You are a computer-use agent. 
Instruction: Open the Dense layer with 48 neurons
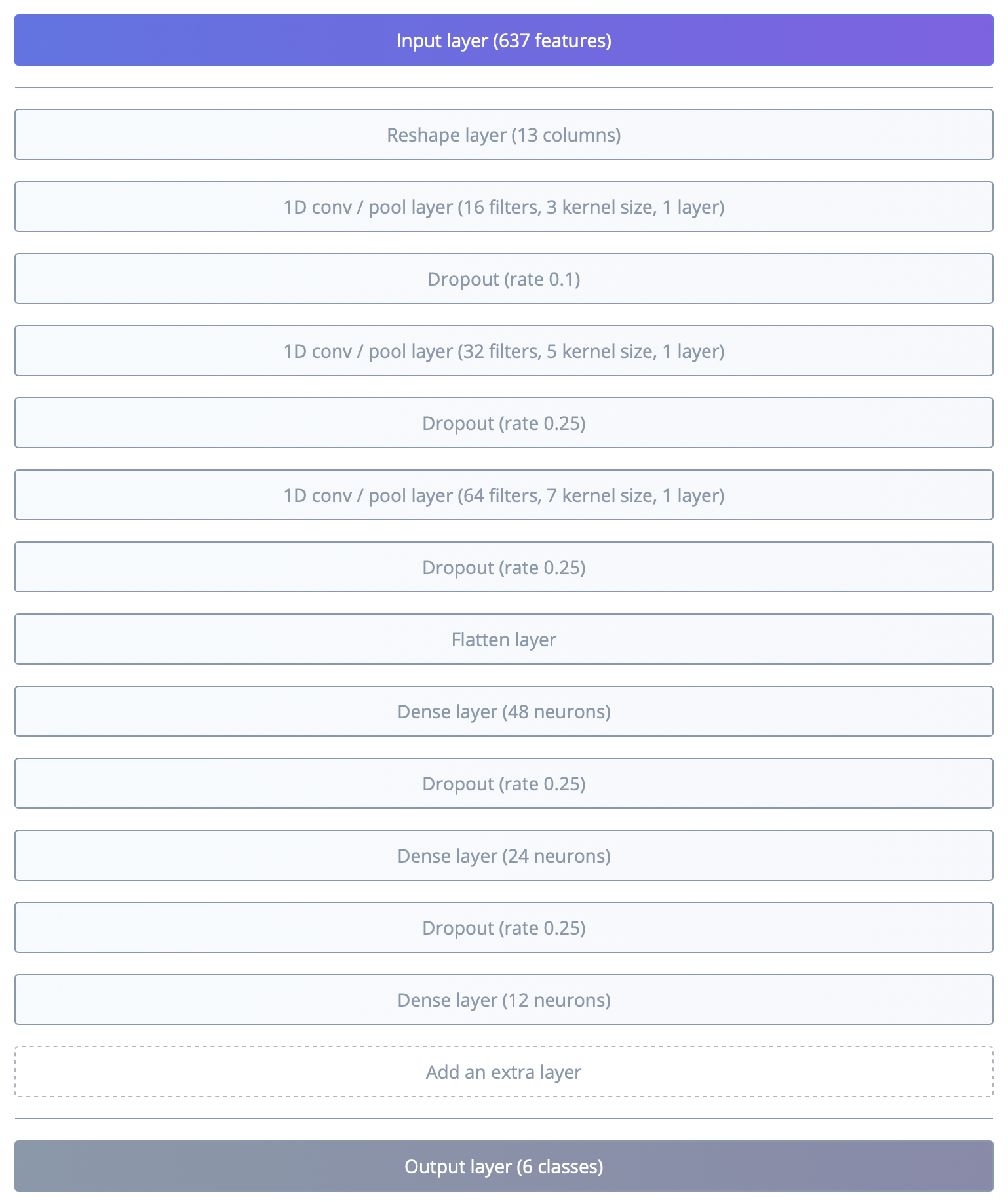[x=503, y=712]
